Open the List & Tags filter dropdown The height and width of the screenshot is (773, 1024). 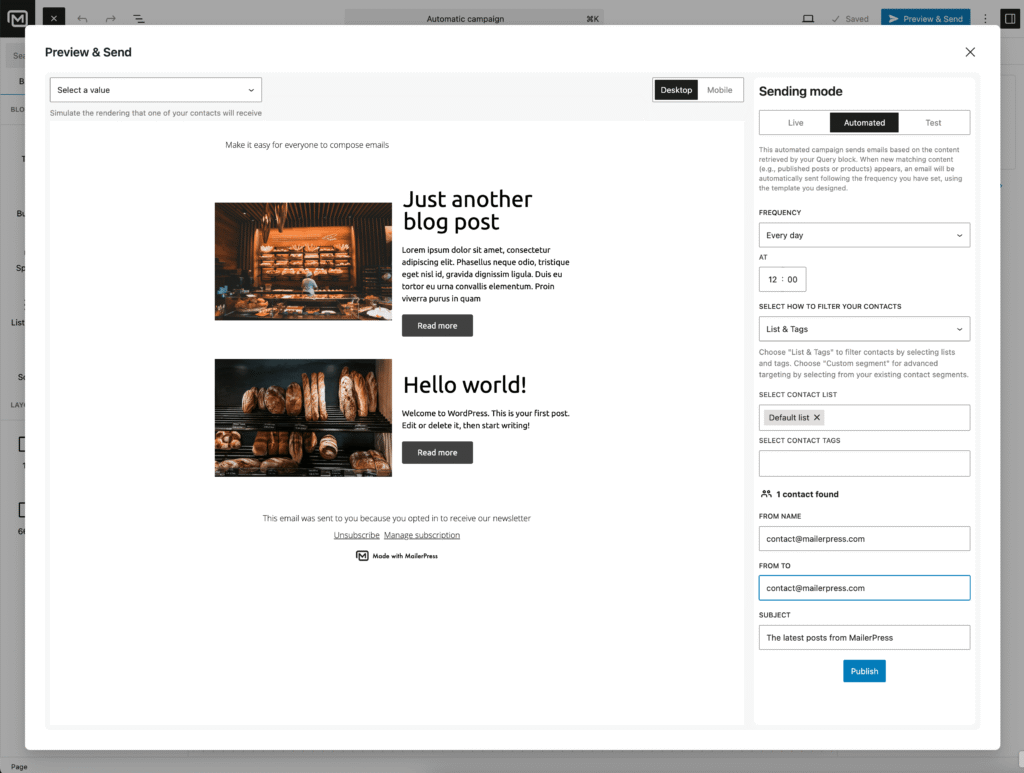pos(864,328)
